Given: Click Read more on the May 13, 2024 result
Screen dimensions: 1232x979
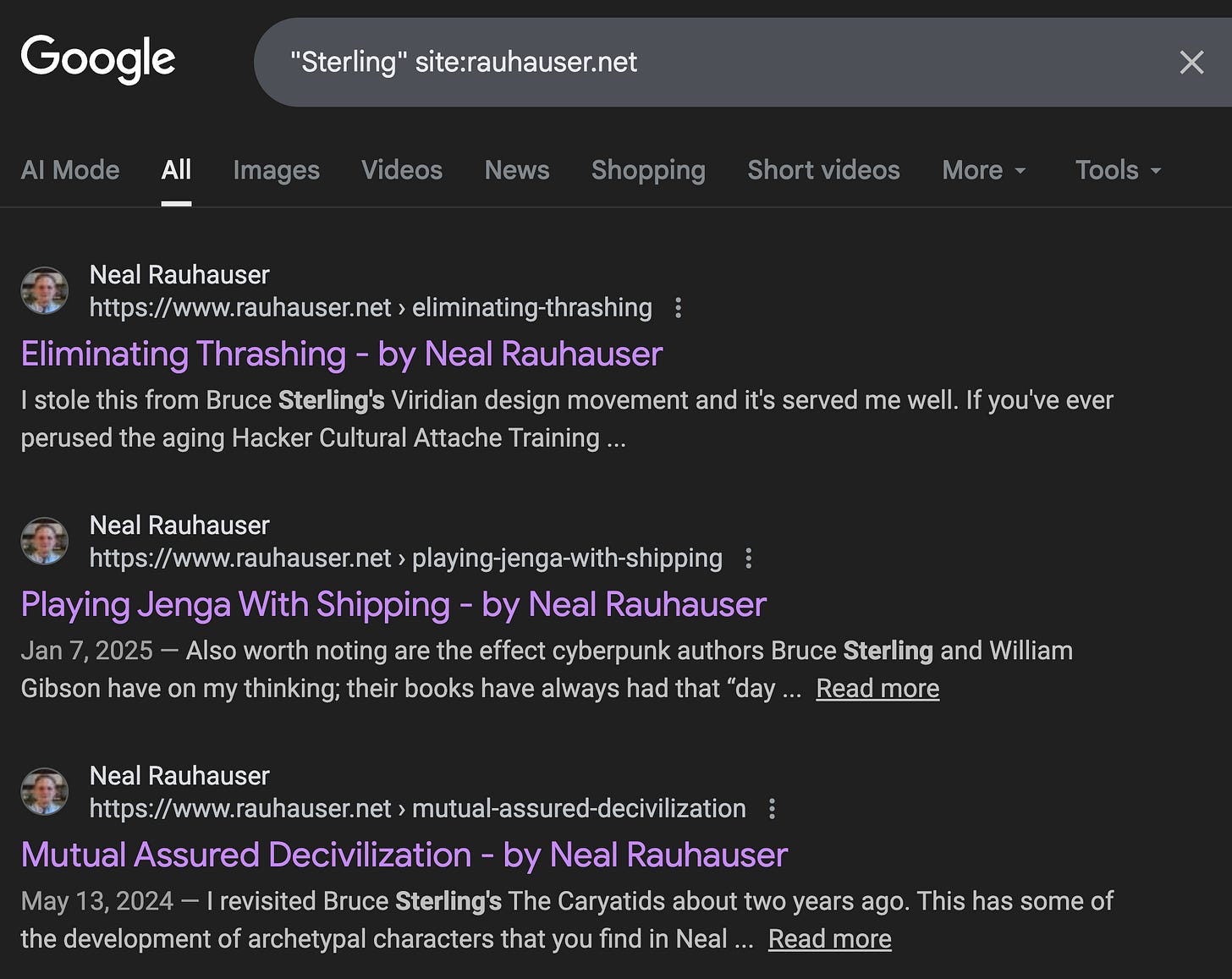Looking at the screenshot, I should point(829,939).
